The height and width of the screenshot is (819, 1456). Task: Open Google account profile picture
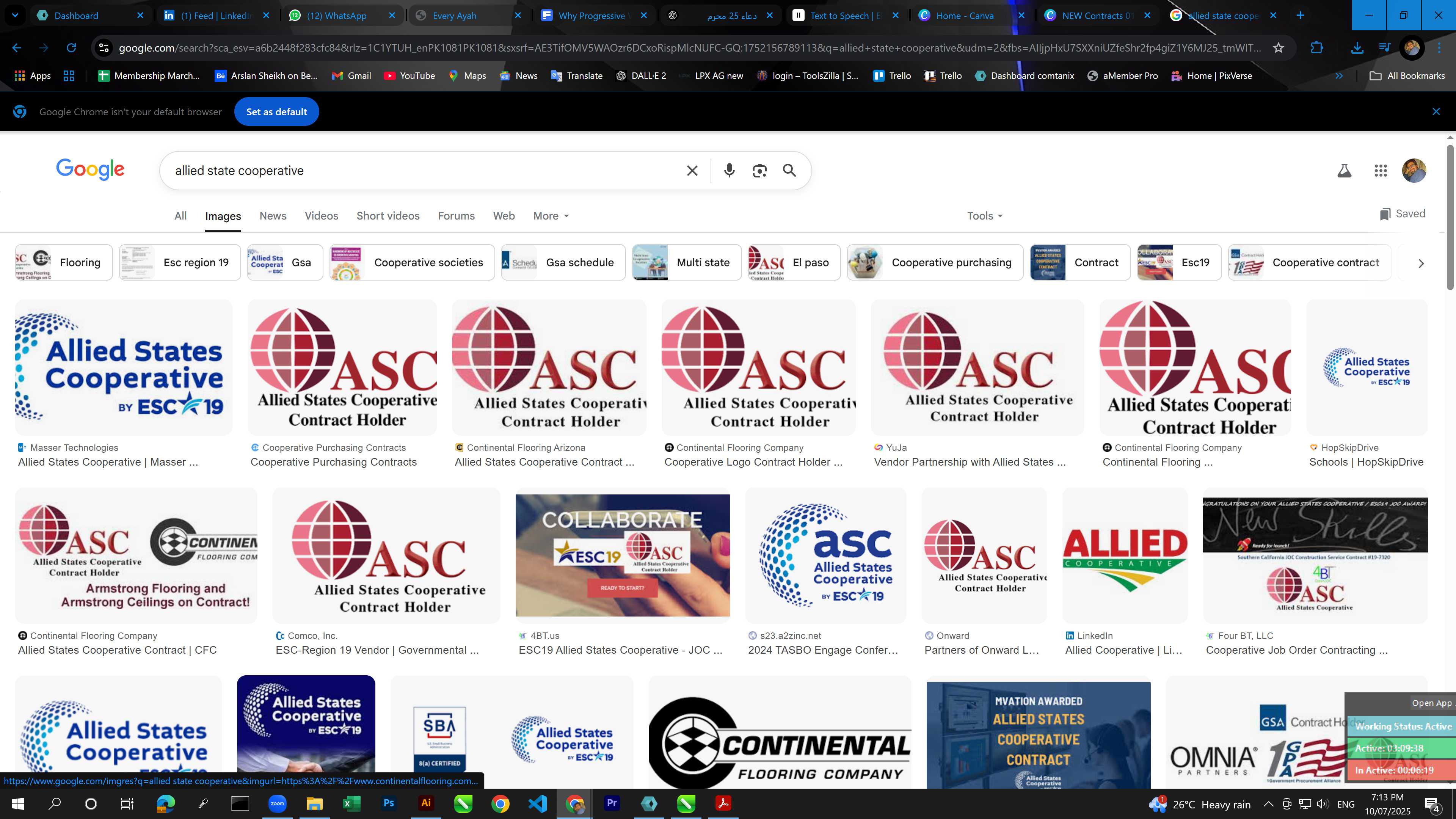click(1414, 171)
